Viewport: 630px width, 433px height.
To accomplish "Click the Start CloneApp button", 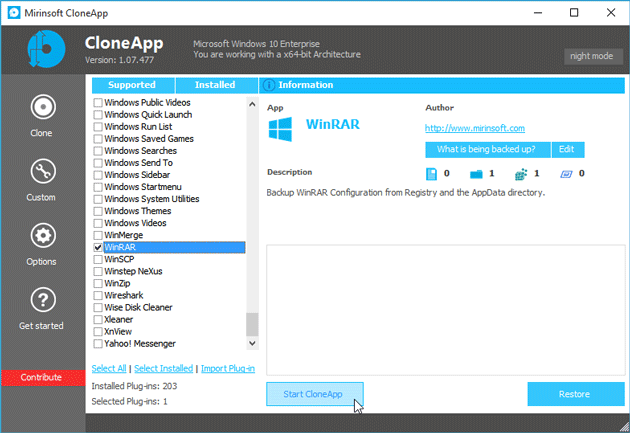I will 315,394.
